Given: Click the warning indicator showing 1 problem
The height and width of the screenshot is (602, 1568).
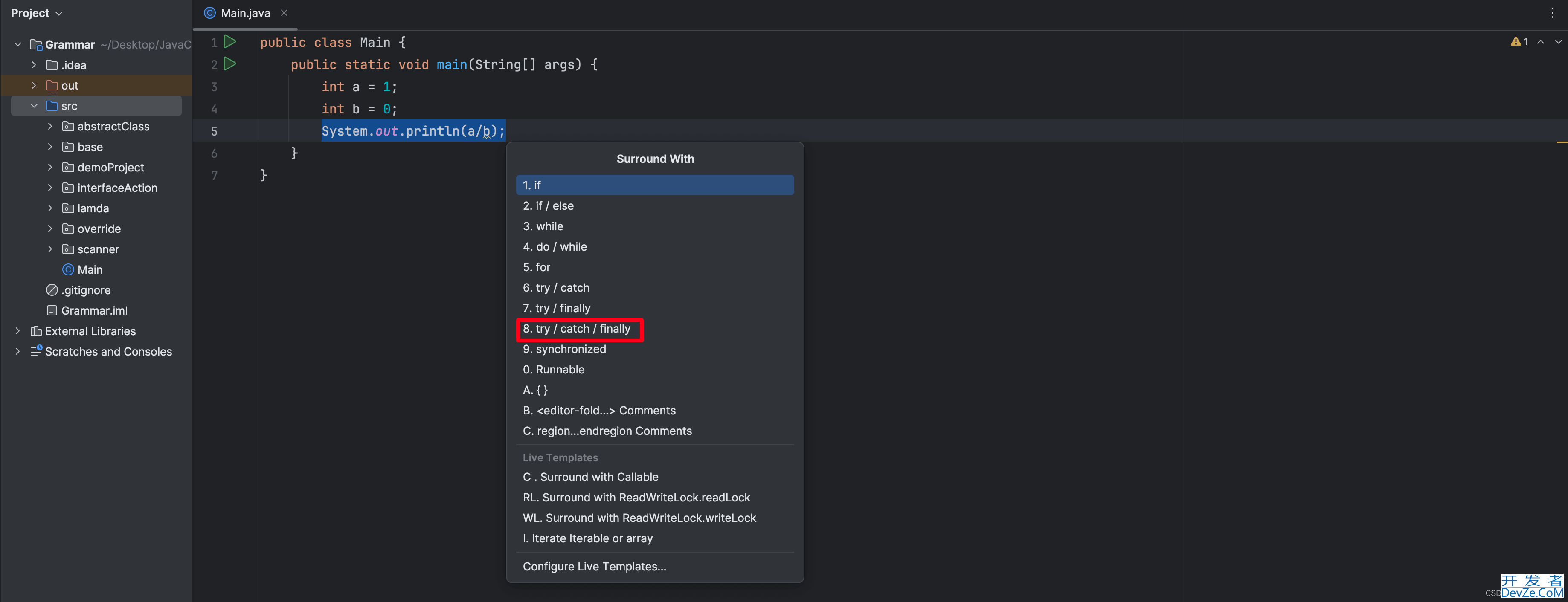Looking at the screenshot, I should click(1519, 42).
